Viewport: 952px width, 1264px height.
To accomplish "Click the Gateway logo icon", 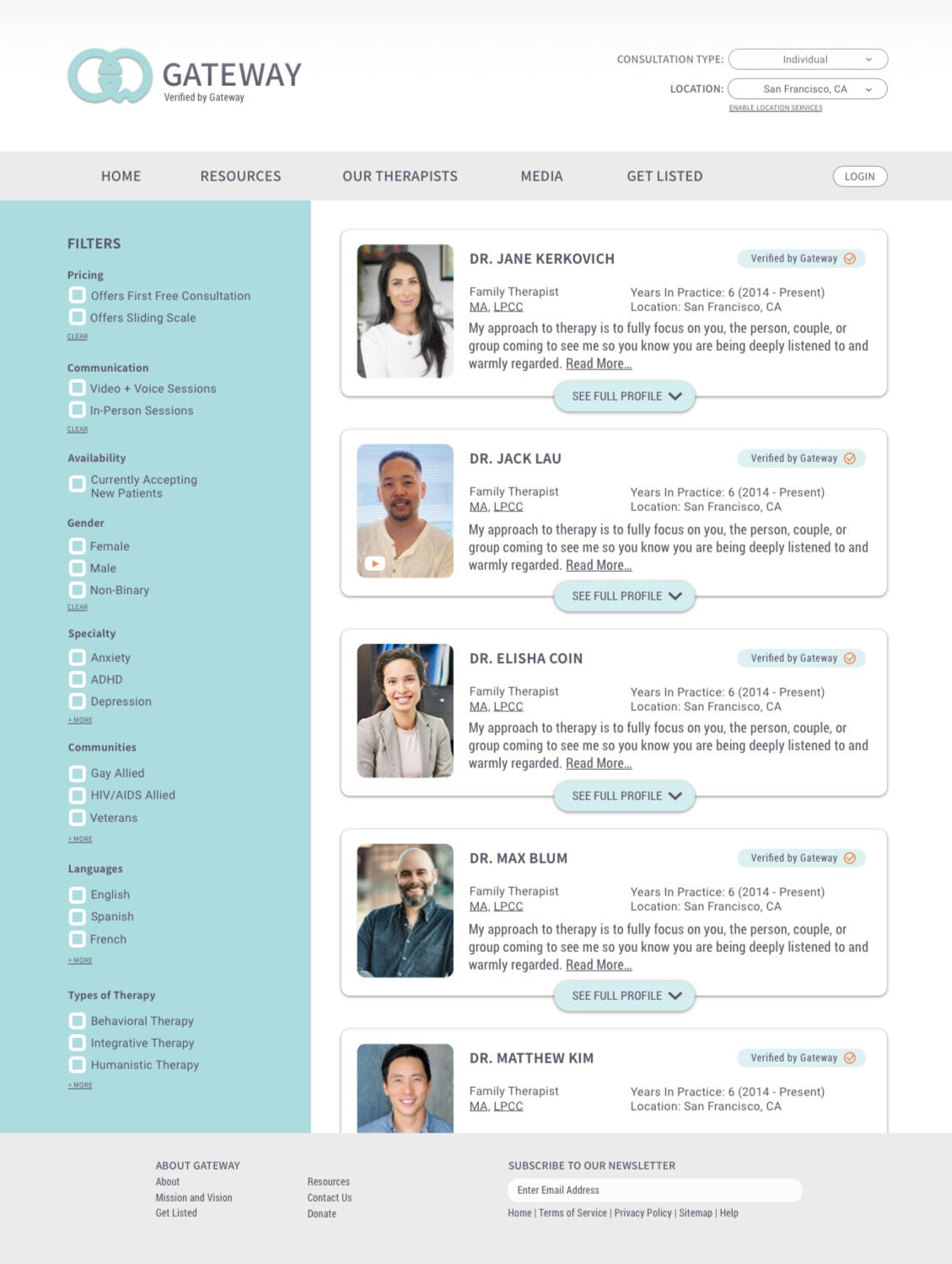I will tap(110, 76).
